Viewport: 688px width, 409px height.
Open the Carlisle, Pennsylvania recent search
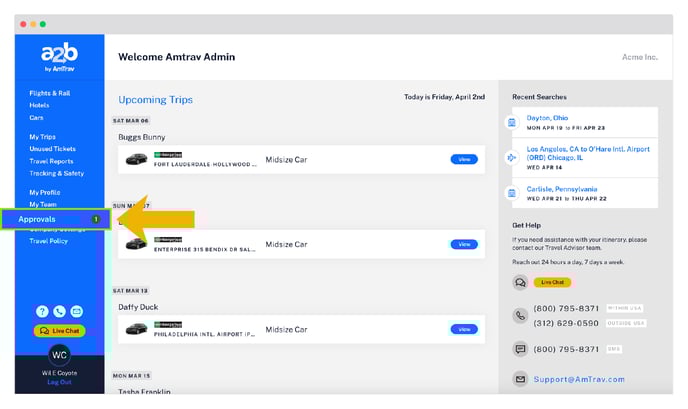click(x=562, y=189)
